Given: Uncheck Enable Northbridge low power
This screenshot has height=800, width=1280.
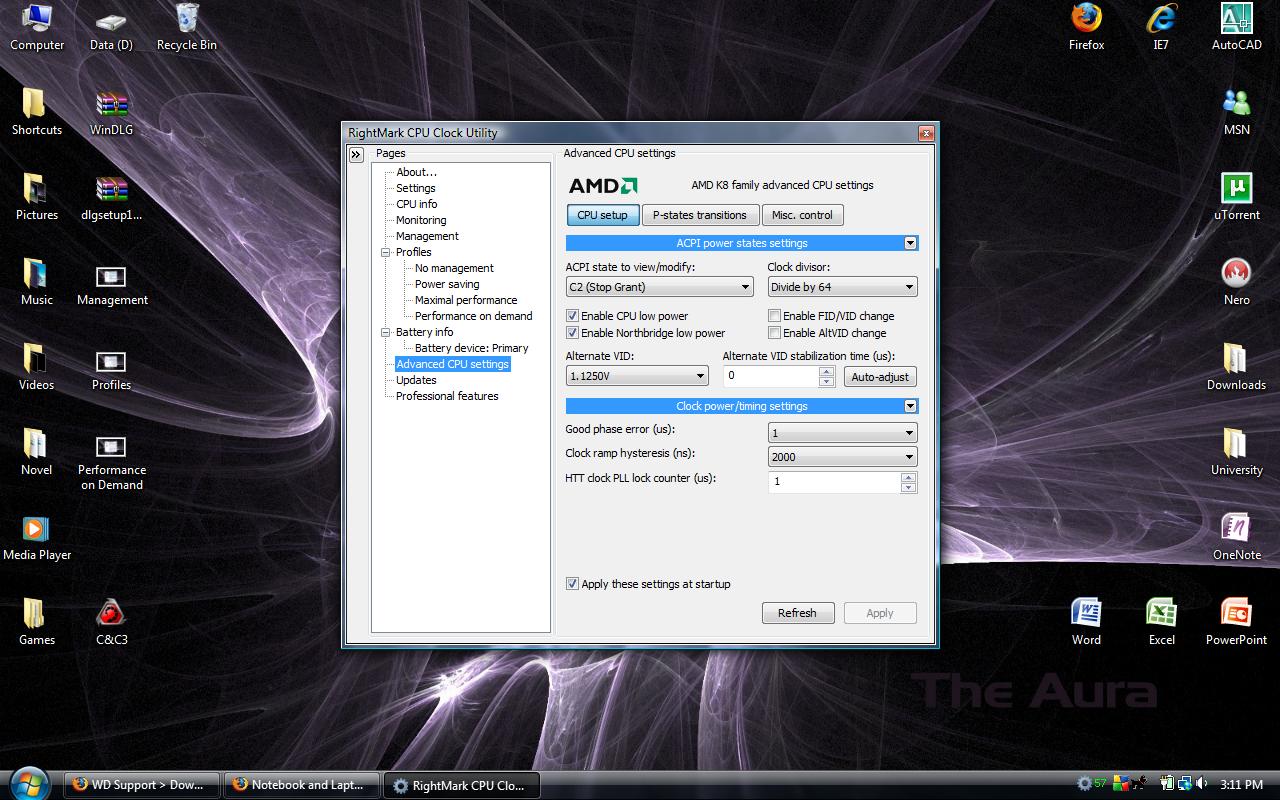Looking at the screenshot, I should pos(573,333).
